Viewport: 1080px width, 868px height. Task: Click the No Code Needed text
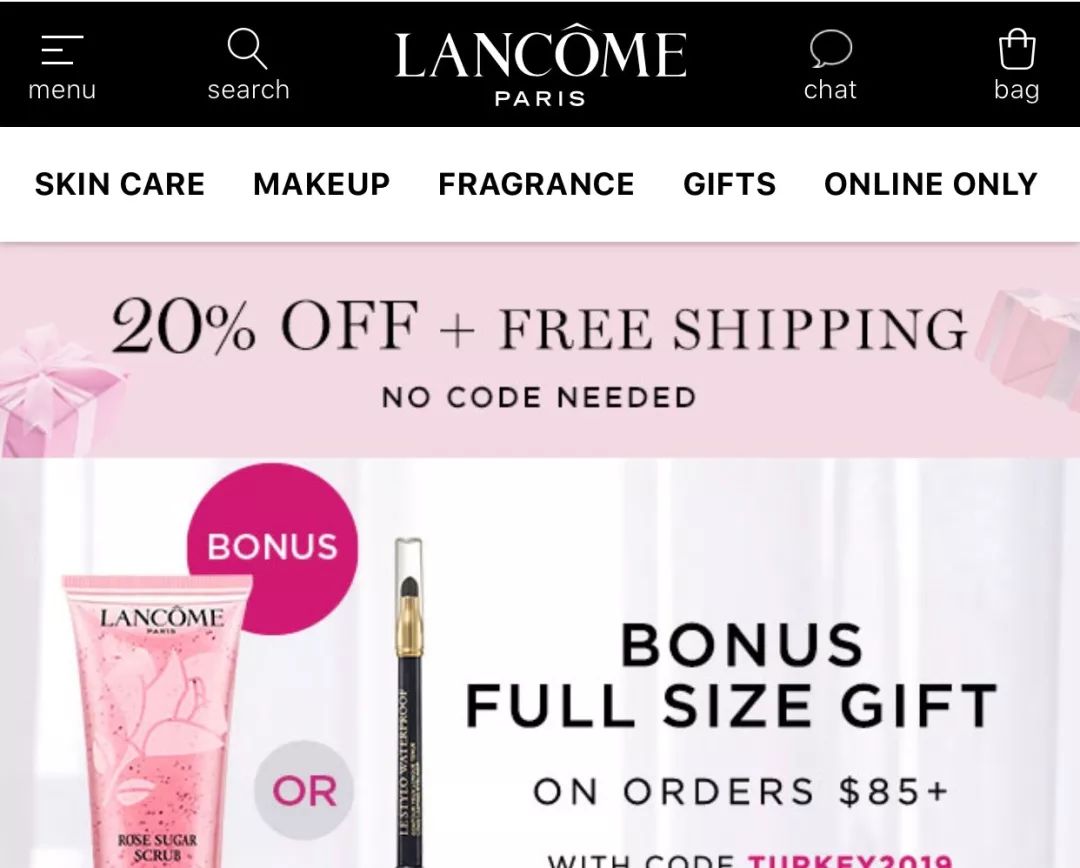point(539,397)
